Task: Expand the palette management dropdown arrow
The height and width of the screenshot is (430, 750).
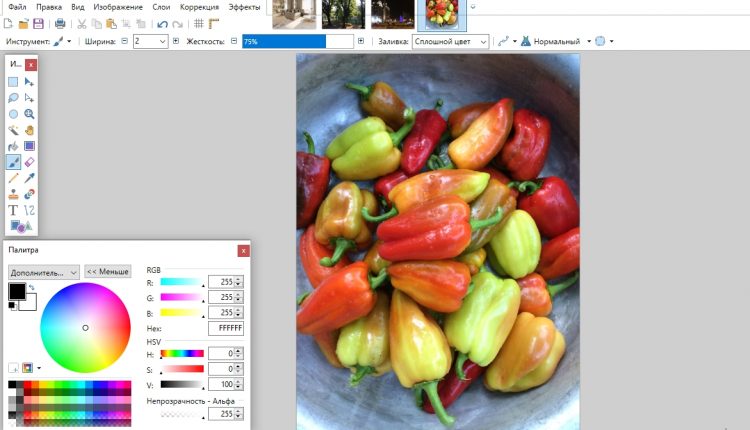Action: 39,368
